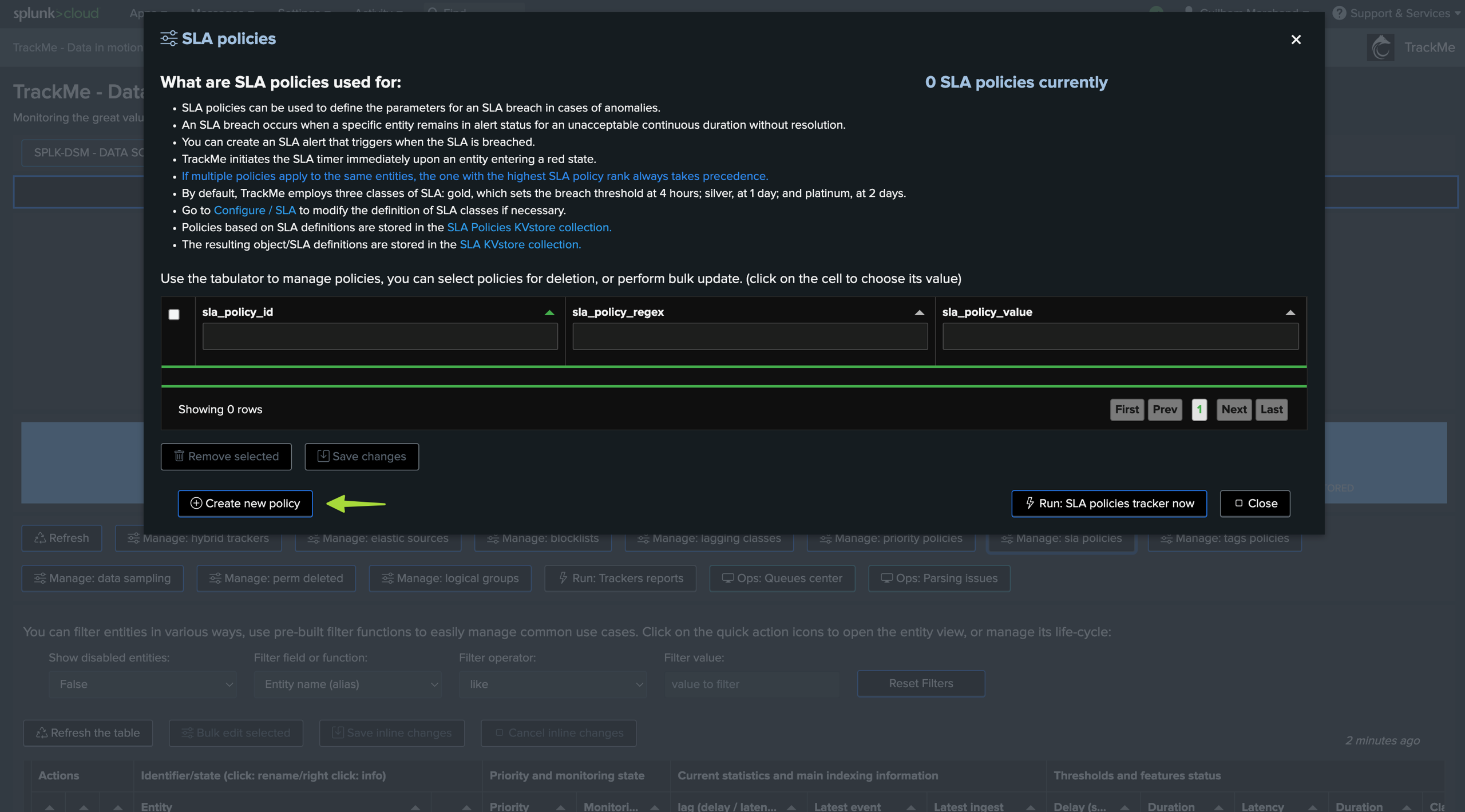
Task: Click the sla_policy_value filter field
Action: pyautogui.click(x=1120, y=336)
